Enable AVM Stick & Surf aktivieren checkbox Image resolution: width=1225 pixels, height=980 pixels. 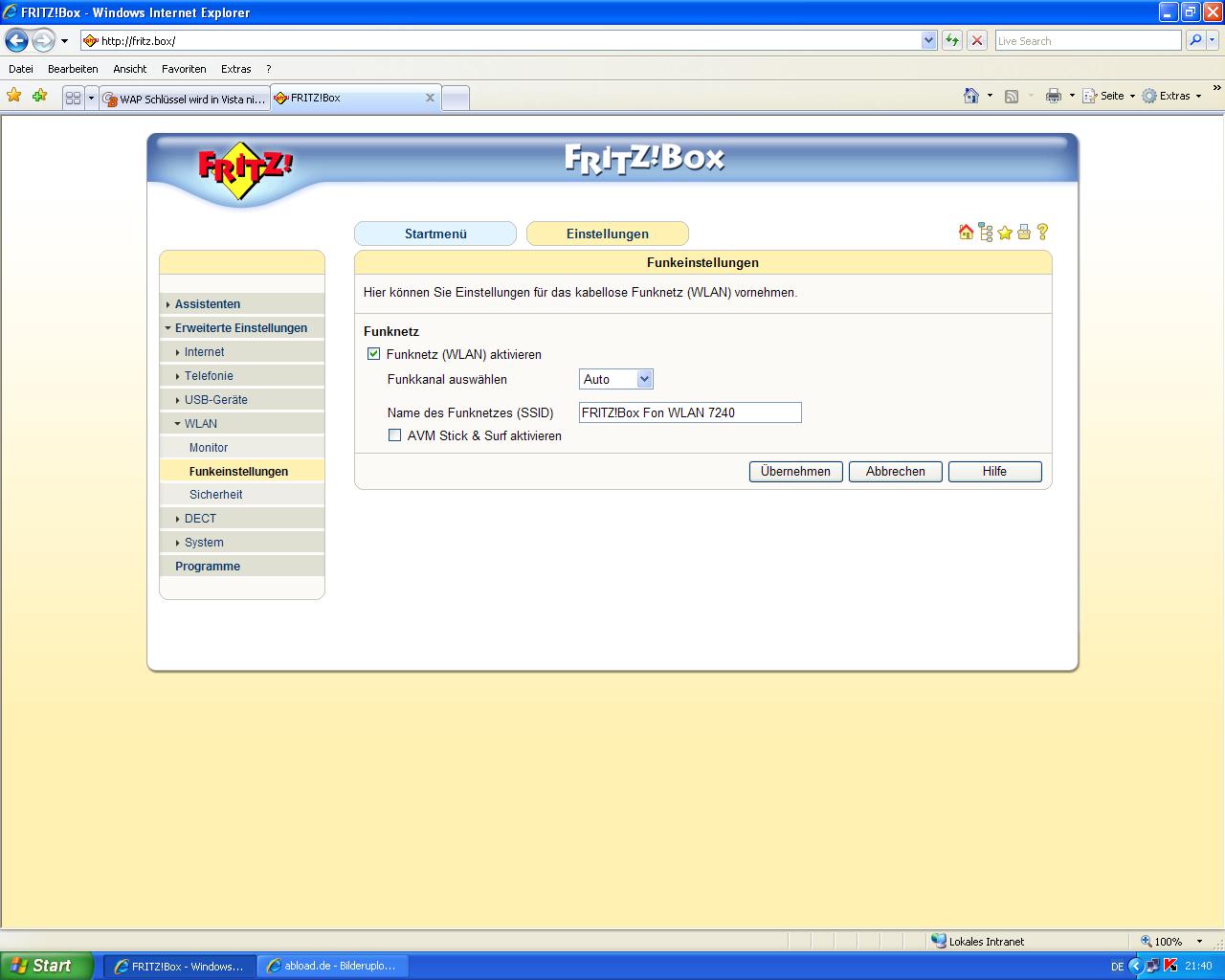[394, 435]
